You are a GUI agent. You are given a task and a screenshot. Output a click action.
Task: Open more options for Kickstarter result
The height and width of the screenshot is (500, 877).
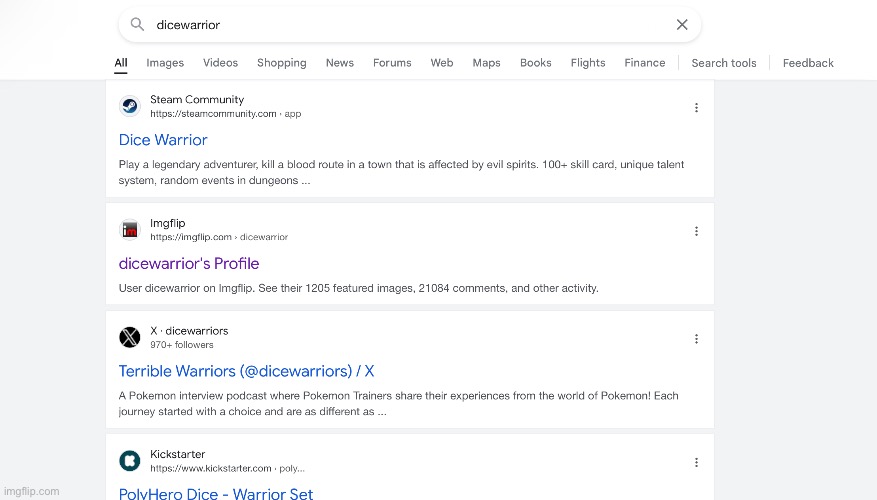point(696,463)
